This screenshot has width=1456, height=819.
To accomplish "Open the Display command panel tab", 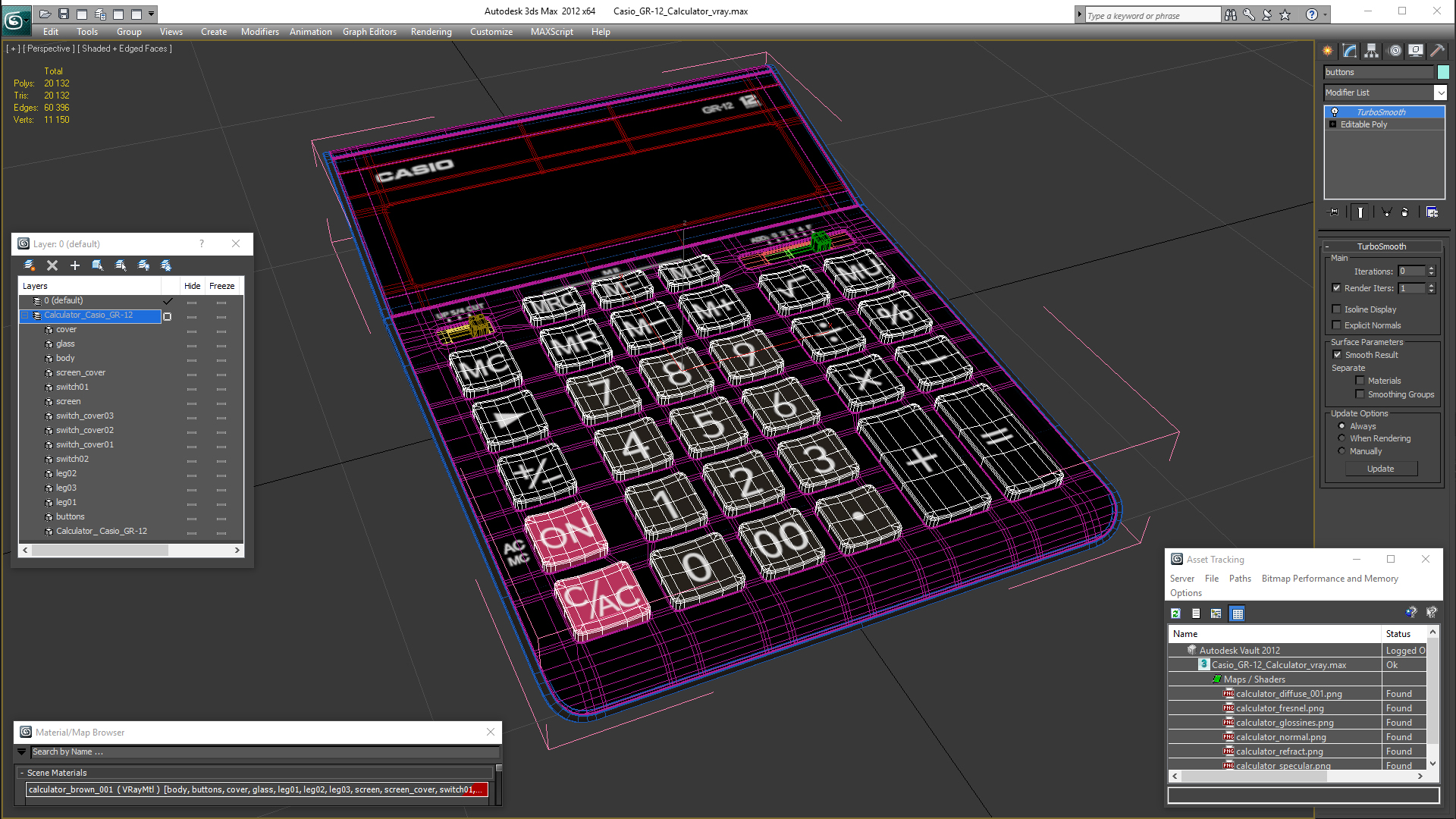I will pyautogui.click(x=1416, y=51).
